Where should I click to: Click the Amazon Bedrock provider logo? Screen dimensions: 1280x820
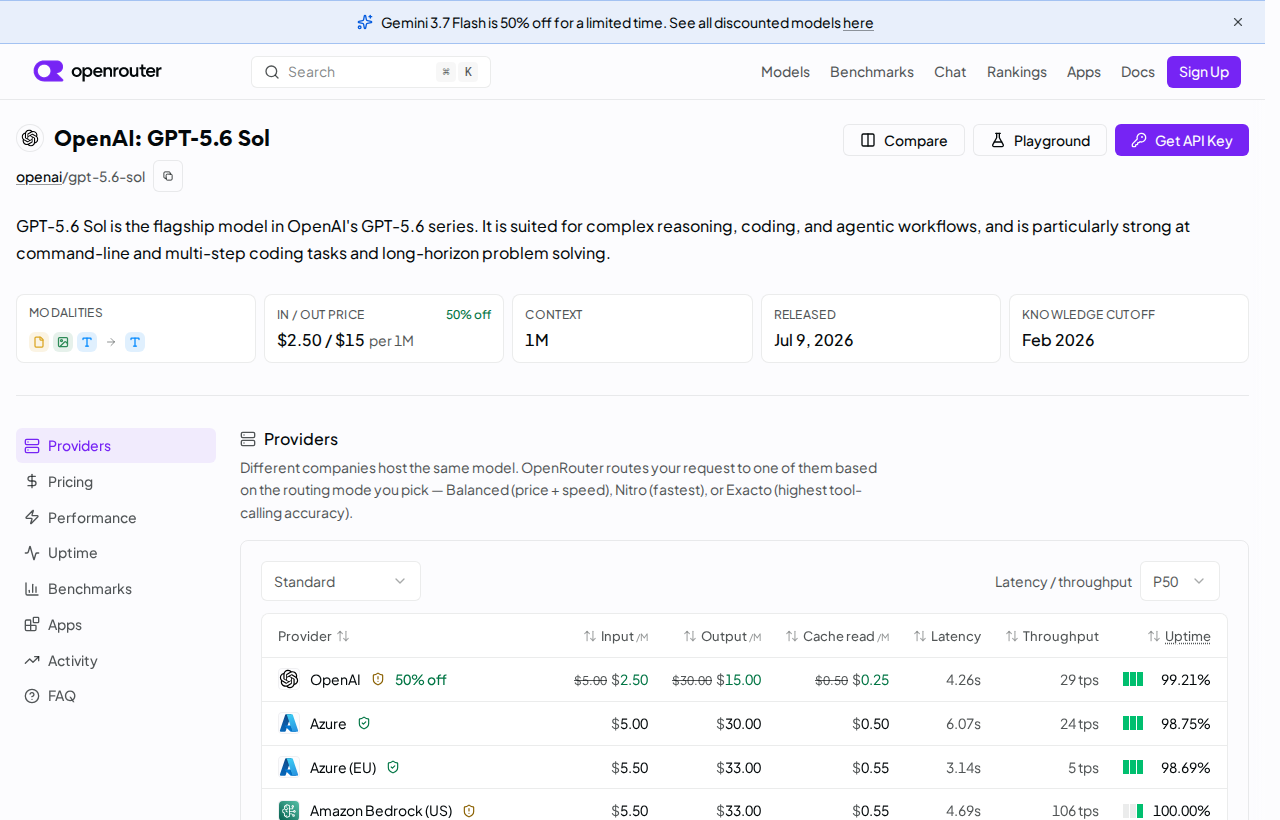click(x=289, y=810)
